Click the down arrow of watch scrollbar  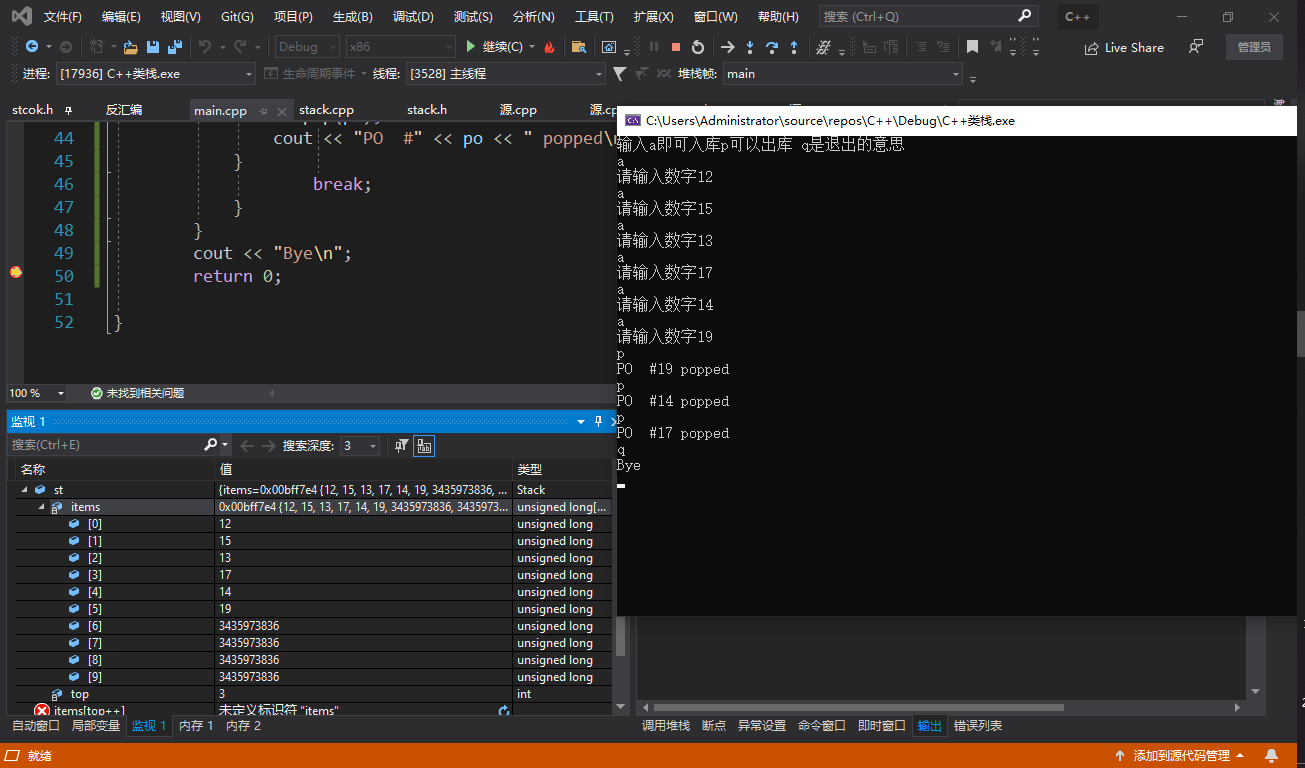[620, 708]
